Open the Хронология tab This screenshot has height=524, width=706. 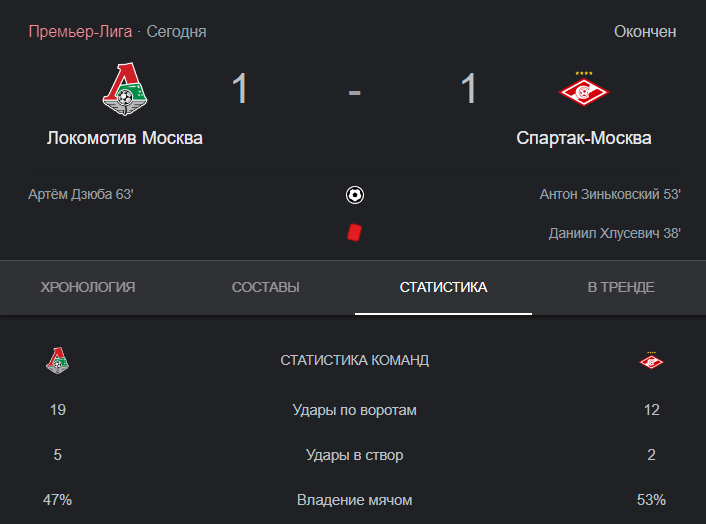[x=88, y=287]
